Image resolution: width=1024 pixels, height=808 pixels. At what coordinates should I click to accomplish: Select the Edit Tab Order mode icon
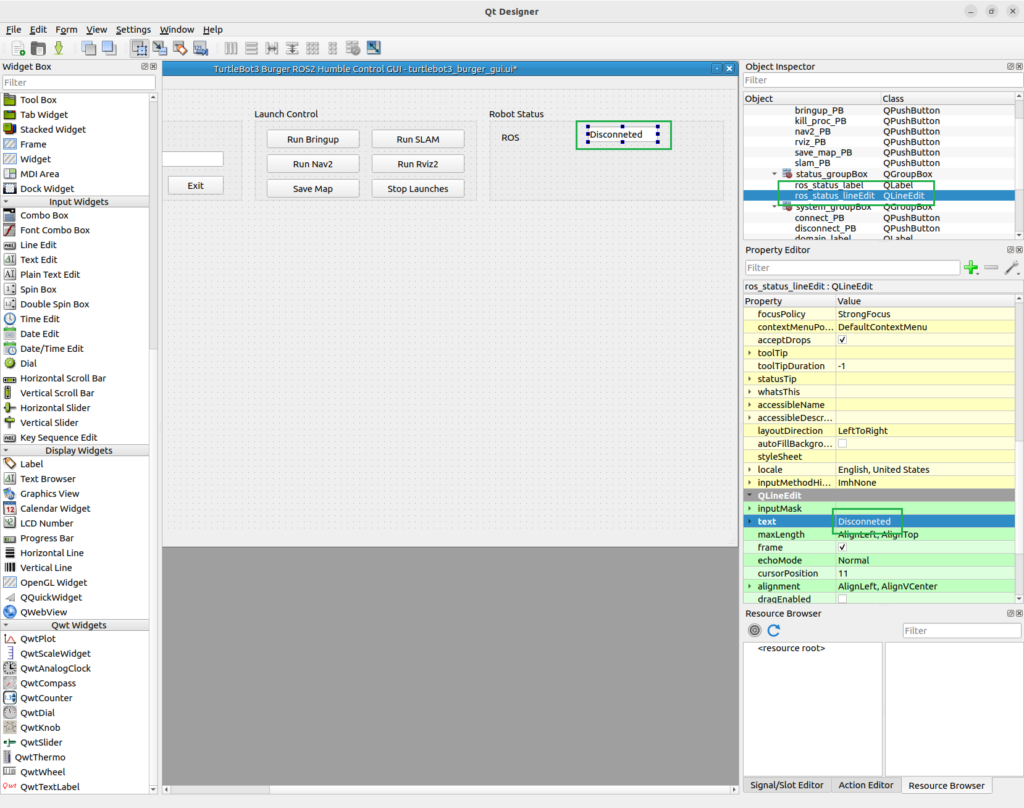[200, 48]
